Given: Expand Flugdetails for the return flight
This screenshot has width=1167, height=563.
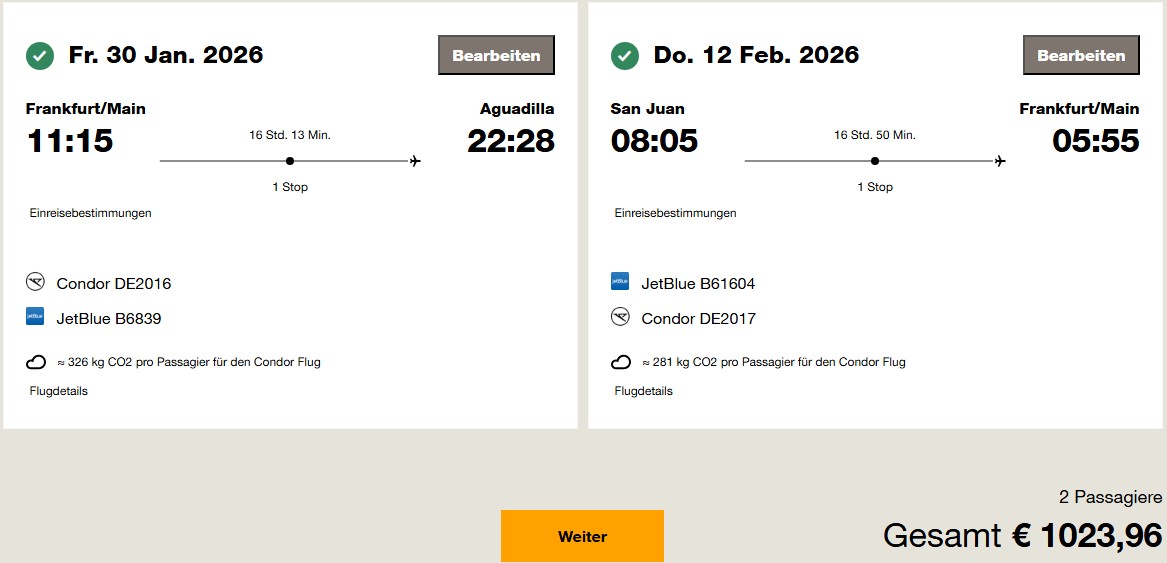Looking at the screenshot, I should point(644,391).
